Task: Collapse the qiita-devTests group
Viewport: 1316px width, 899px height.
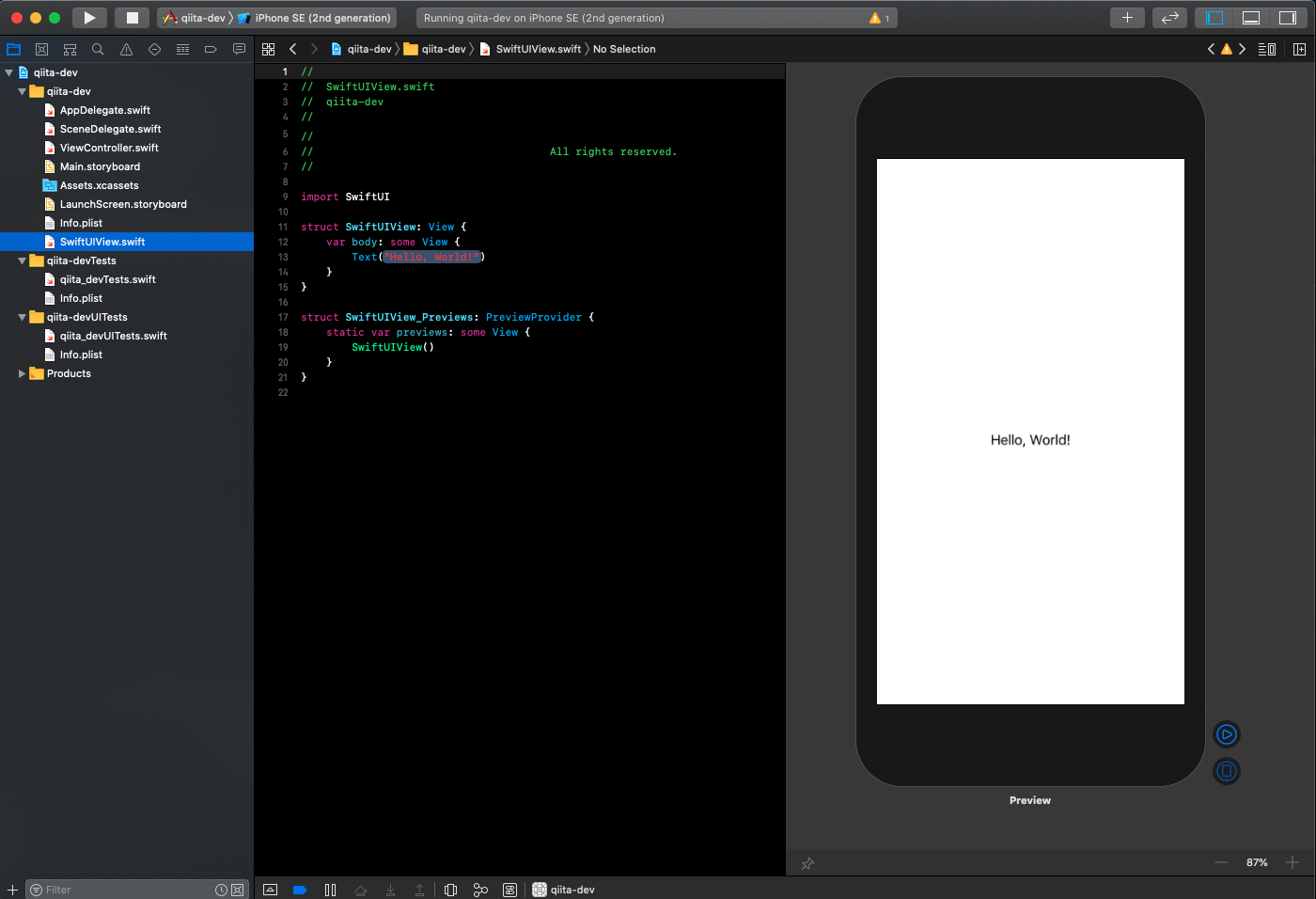Action: pos(23,260)
